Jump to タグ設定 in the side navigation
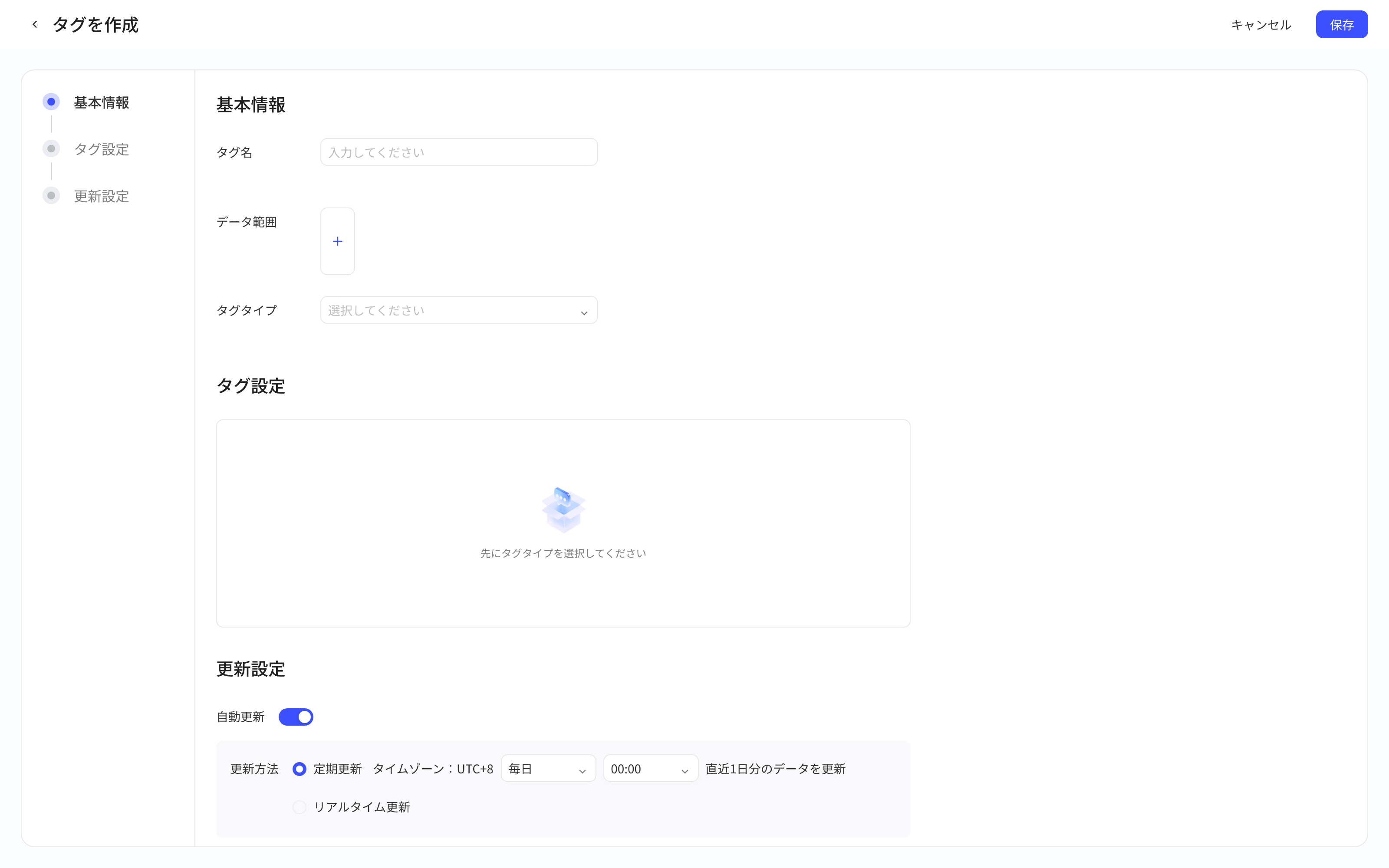Viewport: 1389px width, 868px height. tap(102, 149)
